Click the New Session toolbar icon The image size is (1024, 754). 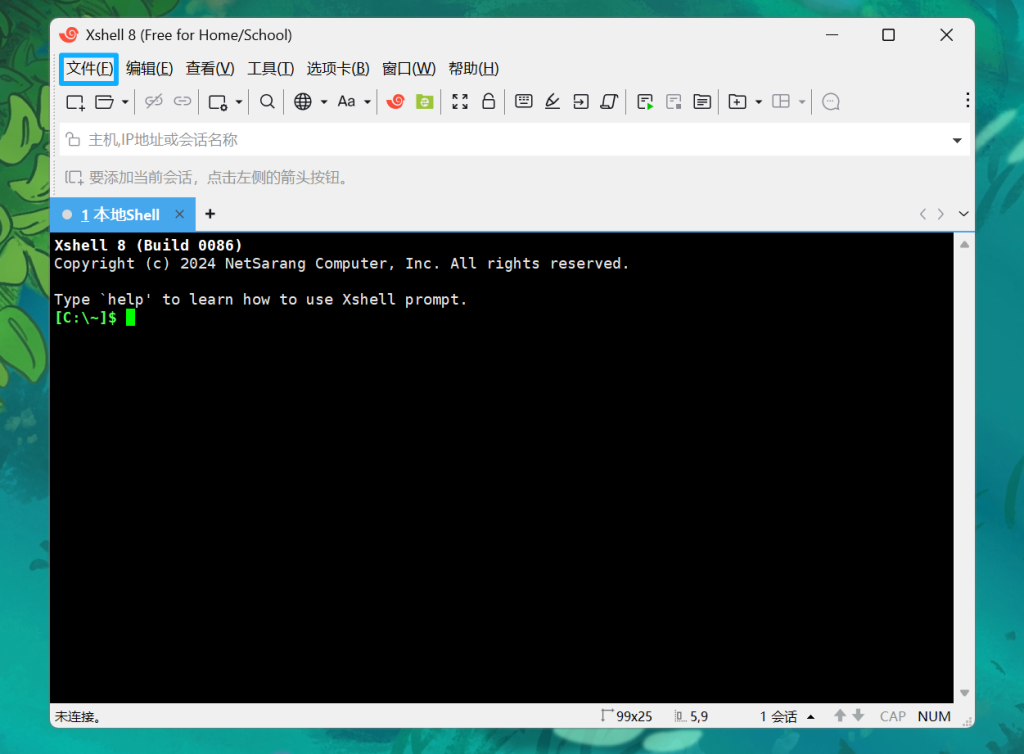pos(75,101)
